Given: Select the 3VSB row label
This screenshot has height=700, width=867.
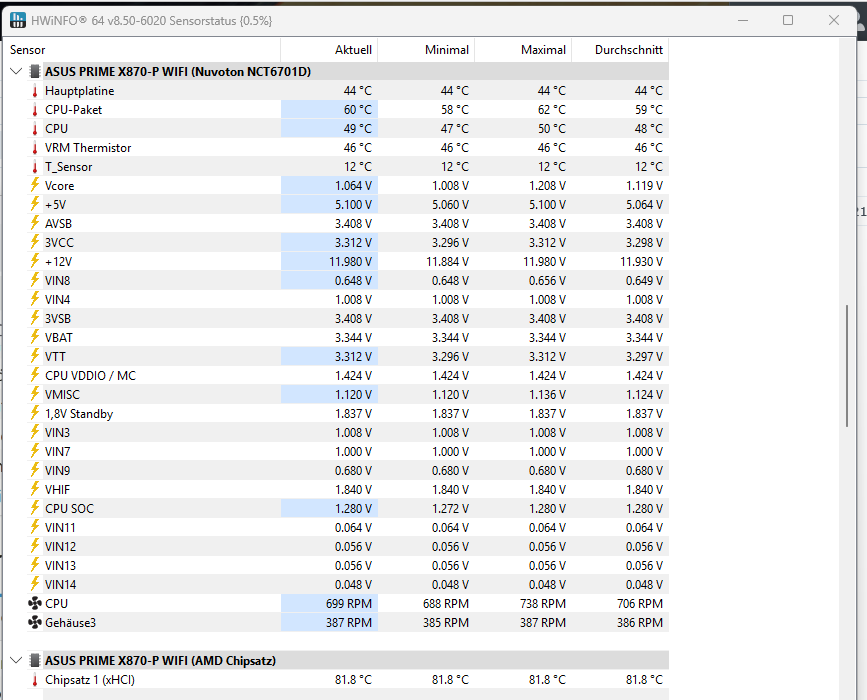Looking at the screenshot, I should pos(58,318).
